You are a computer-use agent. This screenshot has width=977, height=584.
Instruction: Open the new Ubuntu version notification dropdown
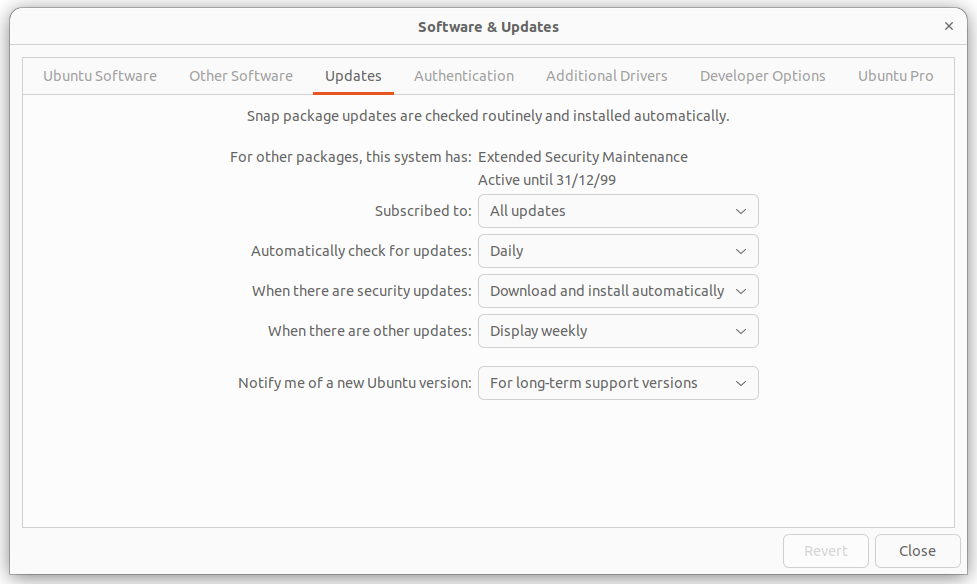click(x=618, y=383)
